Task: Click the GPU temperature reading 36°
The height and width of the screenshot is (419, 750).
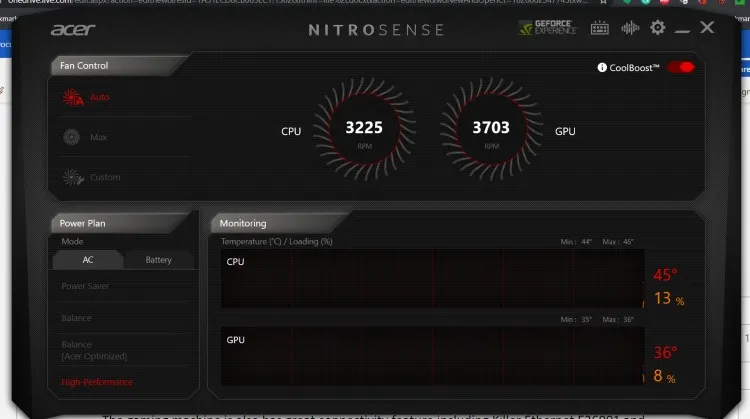Action: coord(665,353)
